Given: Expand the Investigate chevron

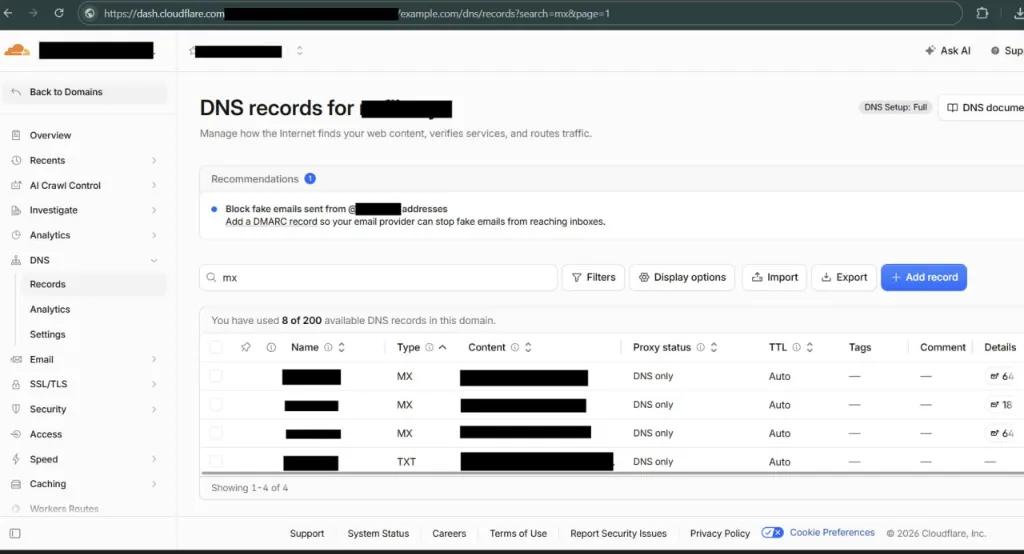Looking at the screenshot, I should click(154, 210).
